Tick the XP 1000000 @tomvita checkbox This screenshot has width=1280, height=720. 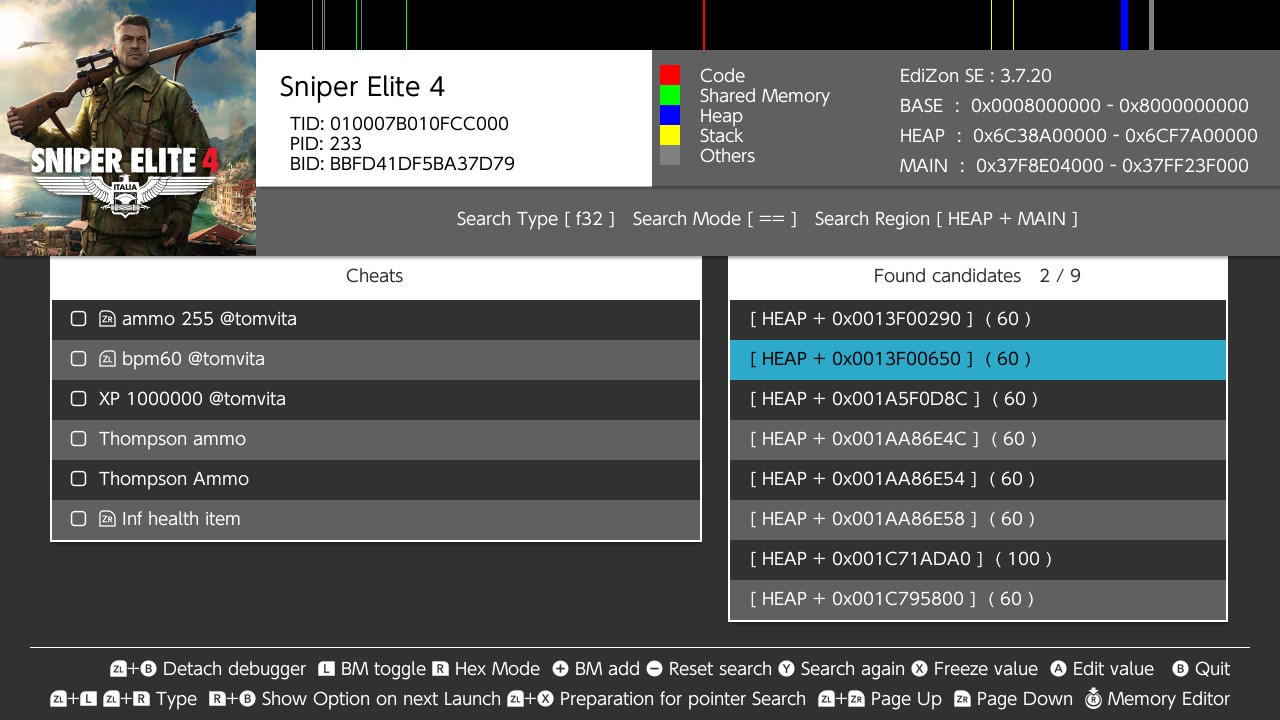point(78,399)
